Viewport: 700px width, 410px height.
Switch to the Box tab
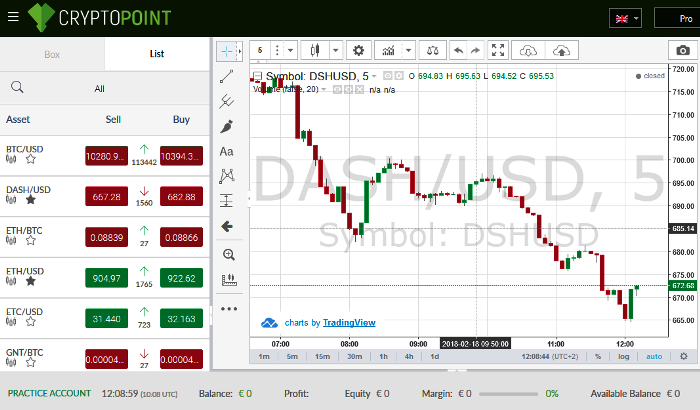click(x=52, y=54)
